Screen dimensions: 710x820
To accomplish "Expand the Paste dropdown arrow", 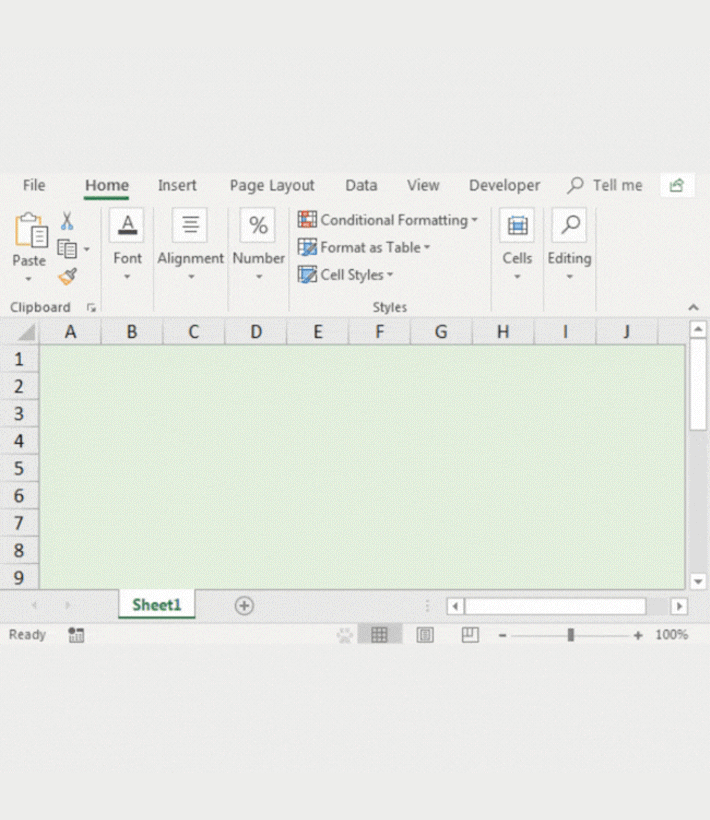I will pos(29,279).
